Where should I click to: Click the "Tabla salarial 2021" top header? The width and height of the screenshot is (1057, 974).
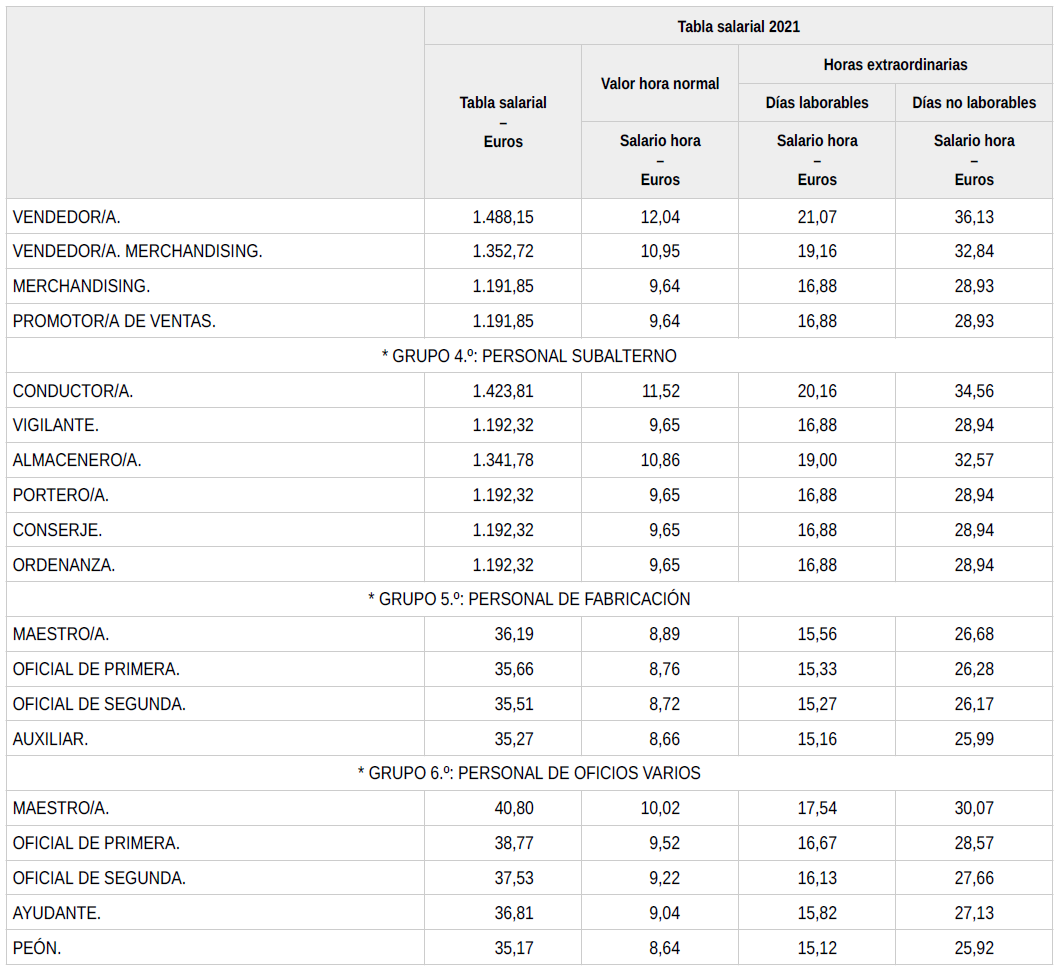click(x=738, y=26)
